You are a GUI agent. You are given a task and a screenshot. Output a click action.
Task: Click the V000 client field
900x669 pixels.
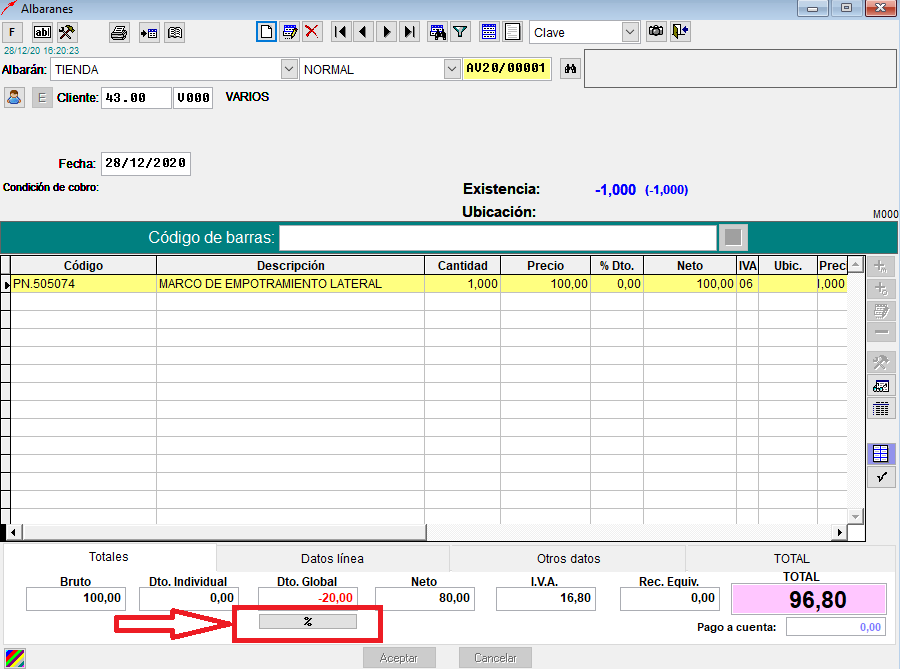193,98
